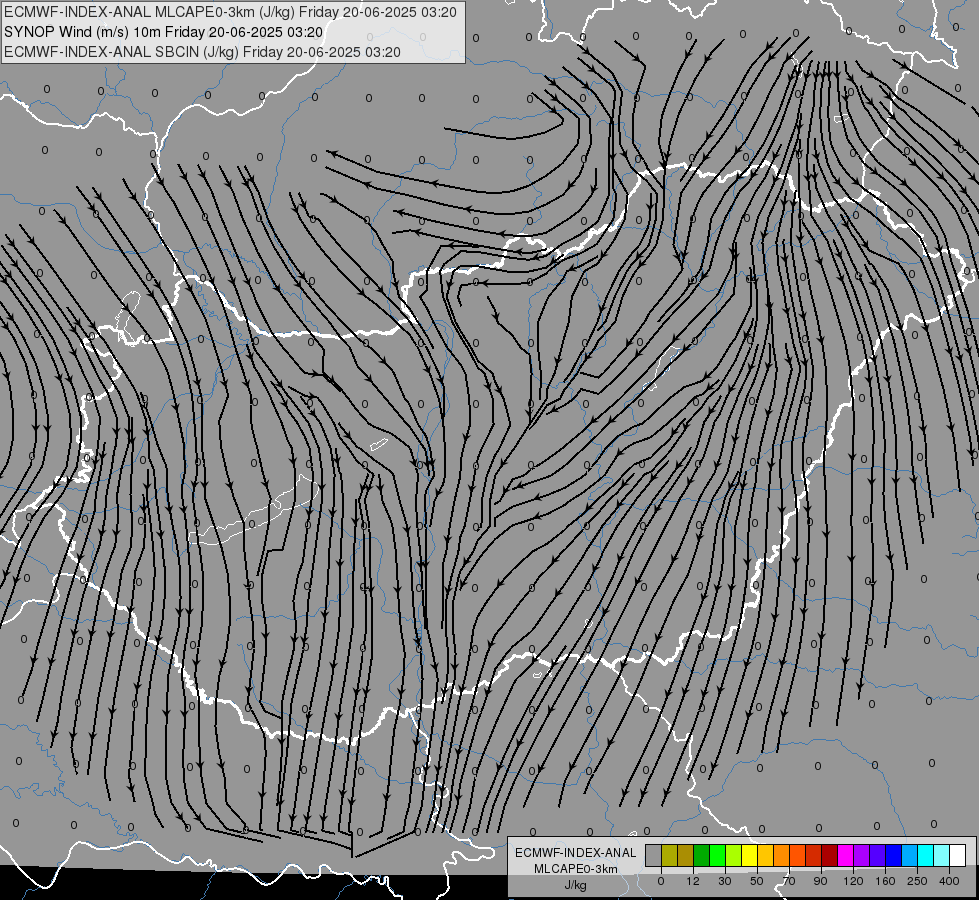
Task: Click the pure blue legend swatch
Action: [894, 855]
